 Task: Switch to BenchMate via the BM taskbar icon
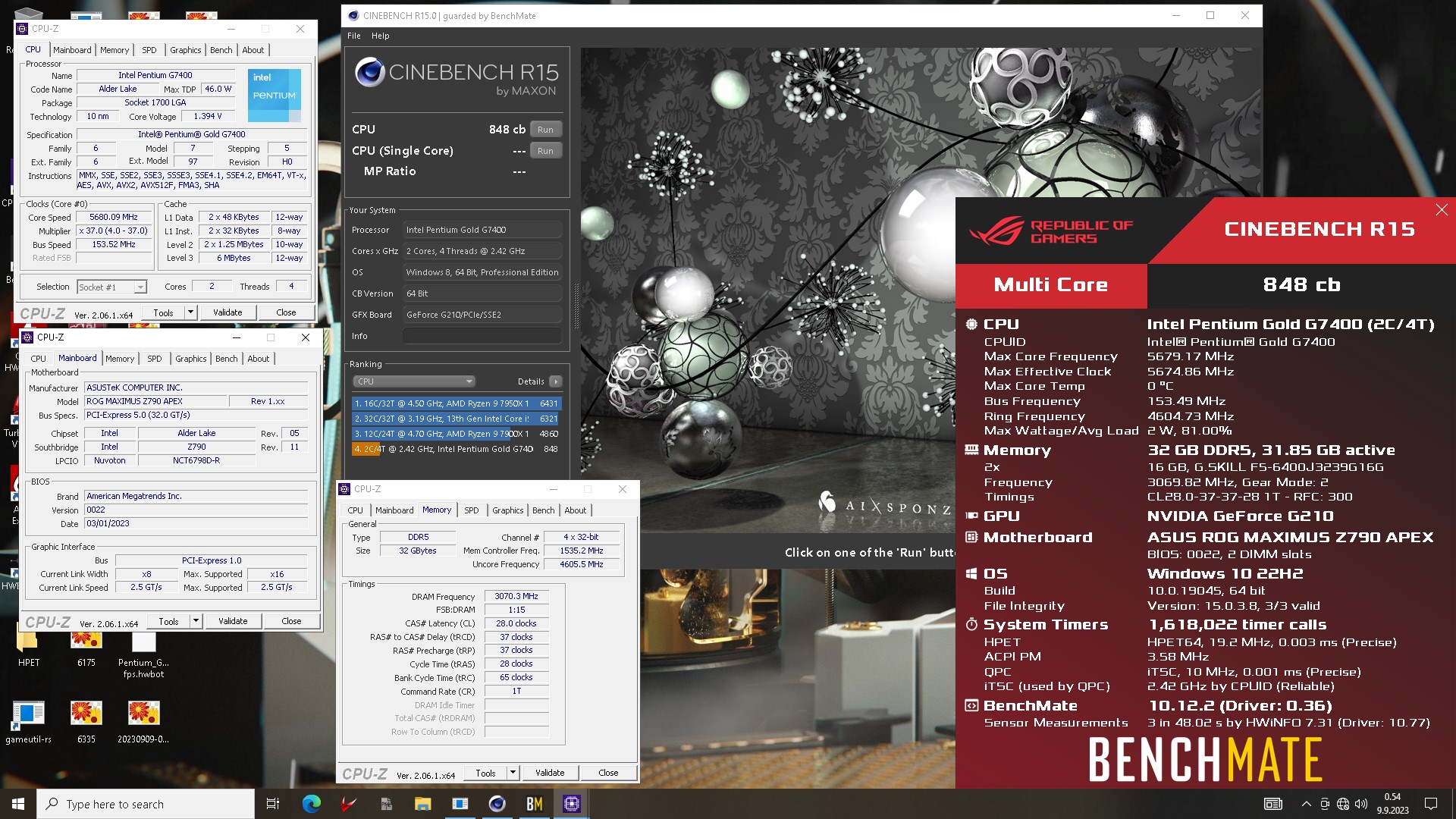[535, 804]
